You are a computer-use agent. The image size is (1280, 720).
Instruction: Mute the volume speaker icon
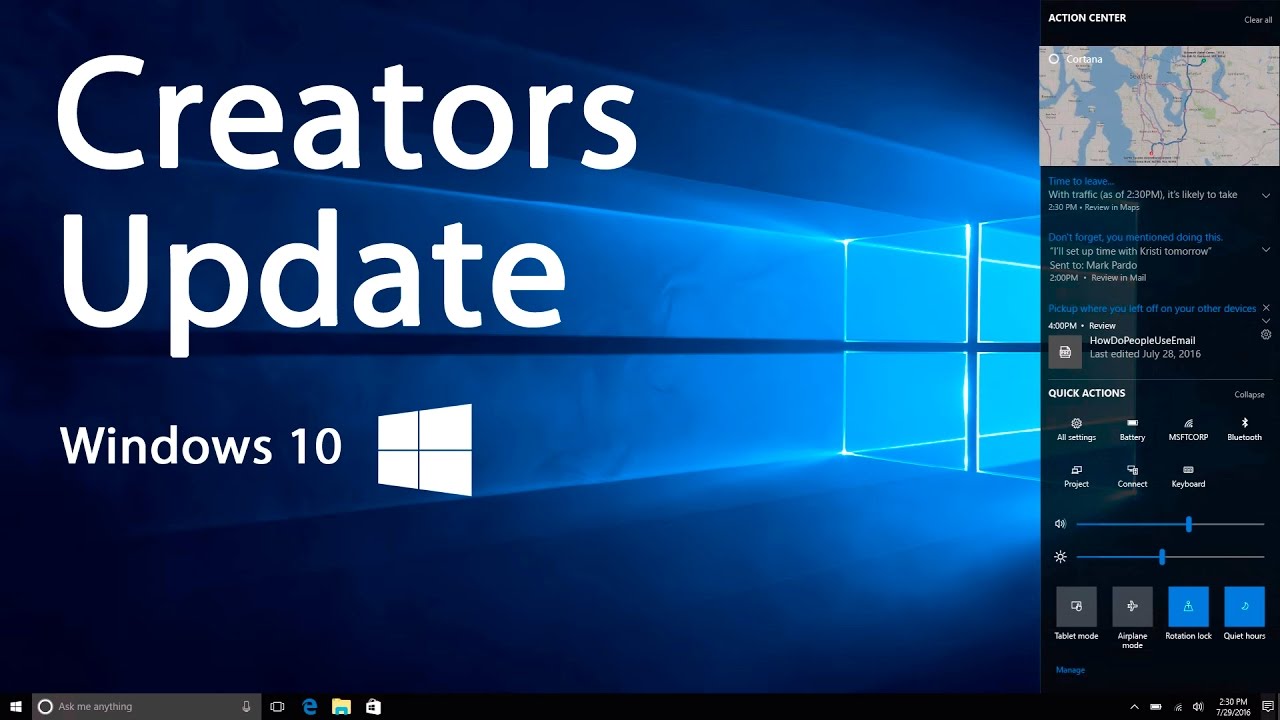point(1060,523)
